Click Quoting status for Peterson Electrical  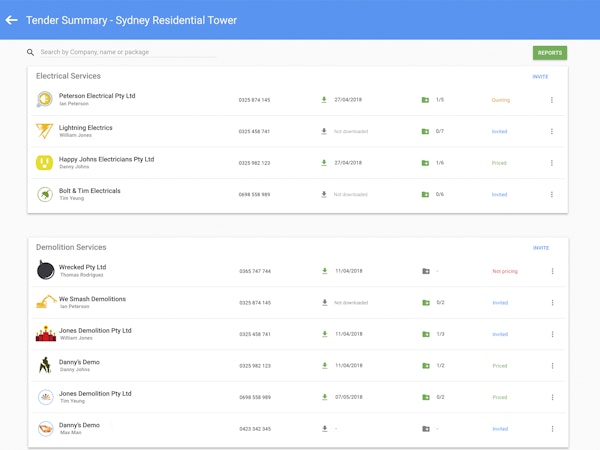click(500, 100)
